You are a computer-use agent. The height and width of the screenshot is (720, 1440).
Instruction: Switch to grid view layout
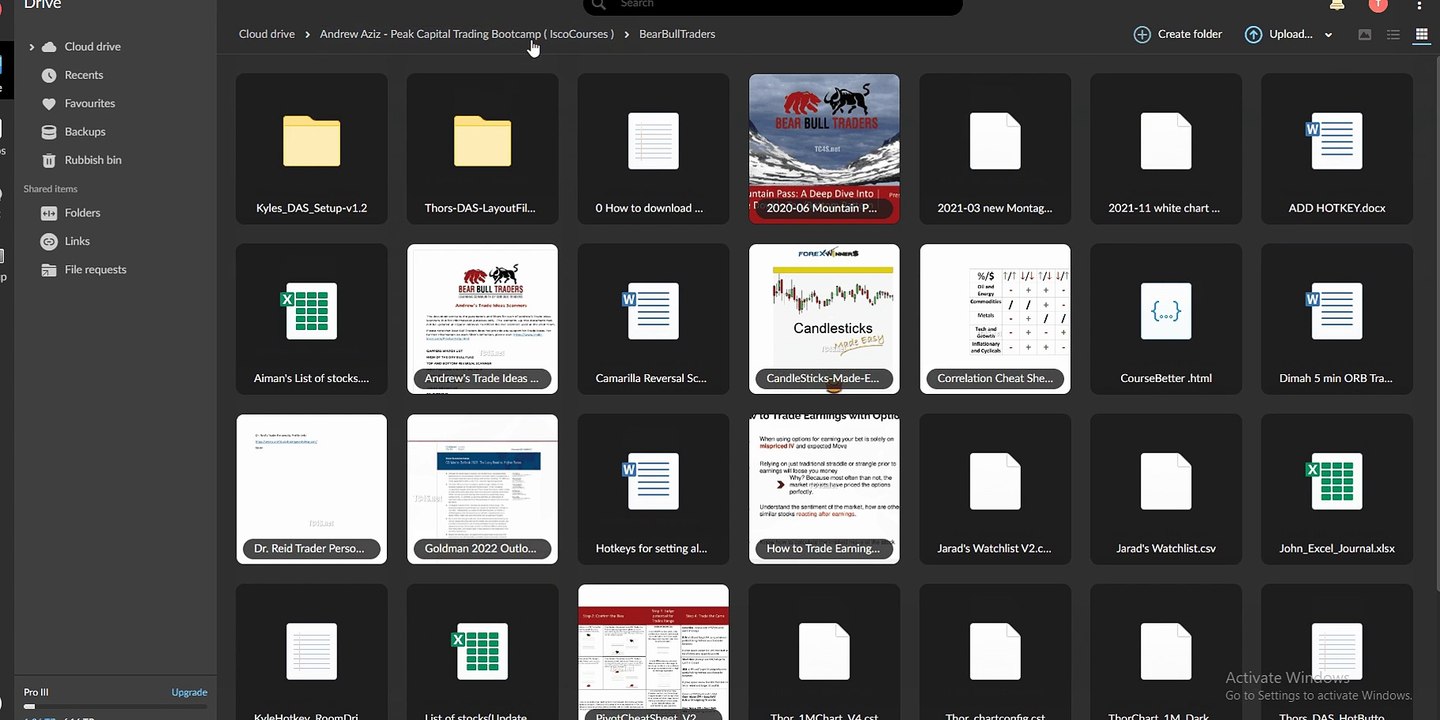[x=1421, y=34]
